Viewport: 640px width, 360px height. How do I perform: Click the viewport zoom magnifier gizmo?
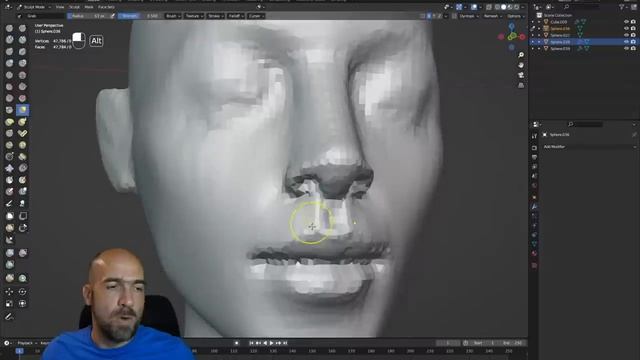(521, 55)
